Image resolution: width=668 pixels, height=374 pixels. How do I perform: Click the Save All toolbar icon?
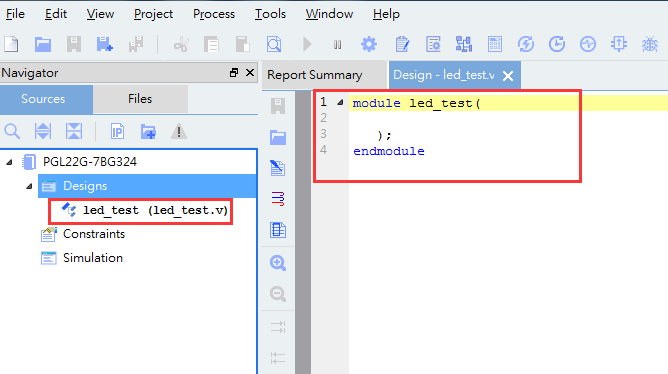(136, 44)
